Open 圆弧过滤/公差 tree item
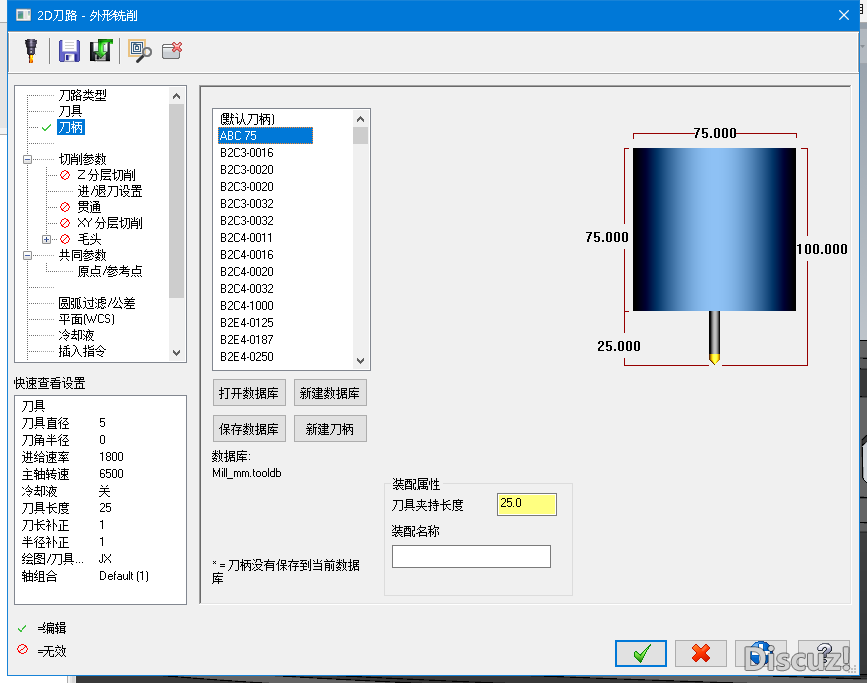Screen dimensions: 867x683 97,303
